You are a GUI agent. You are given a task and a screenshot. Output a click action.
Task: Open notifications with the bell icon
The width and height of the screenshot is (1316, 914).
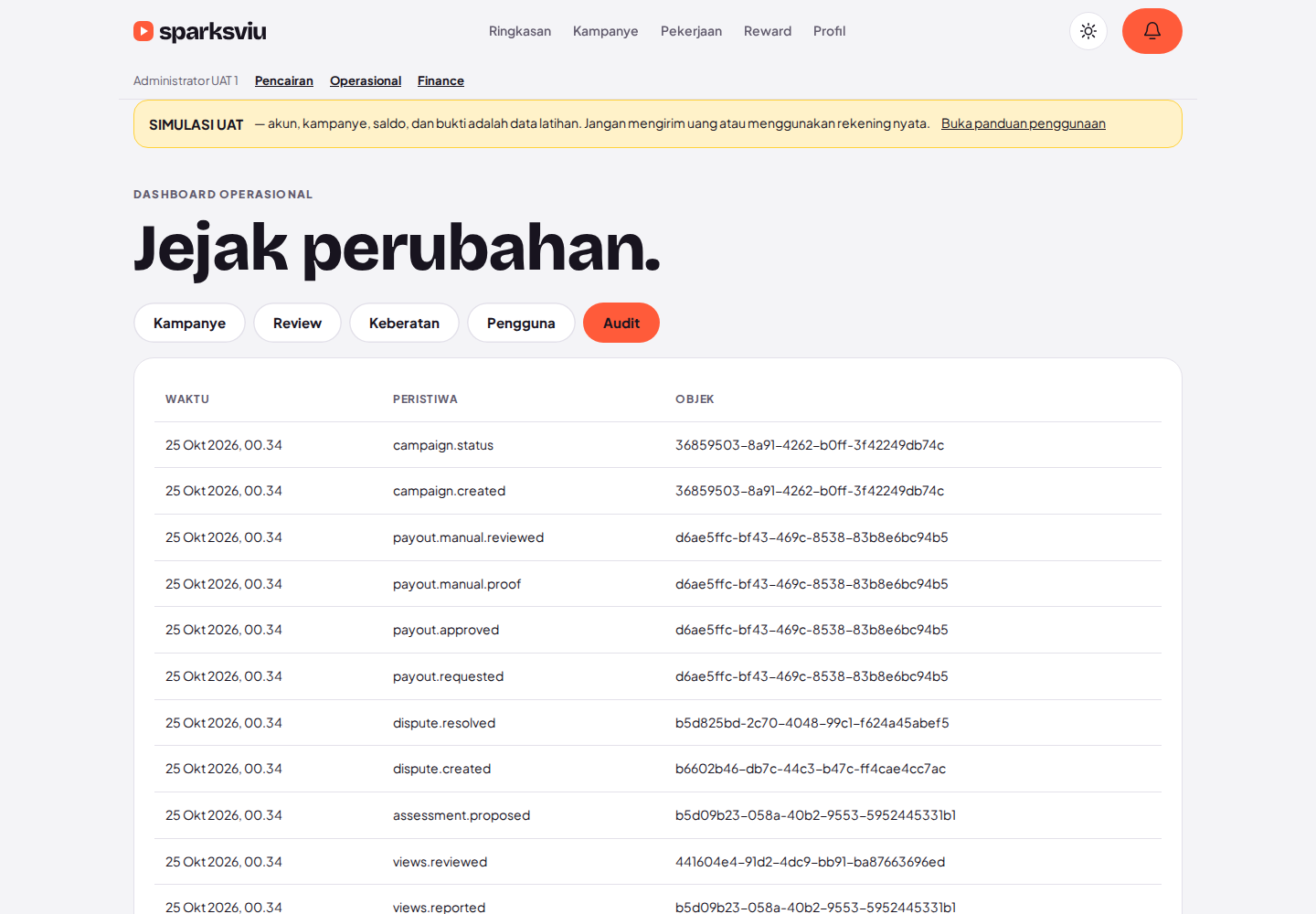pyautogui.click(x=1152, y=31)
